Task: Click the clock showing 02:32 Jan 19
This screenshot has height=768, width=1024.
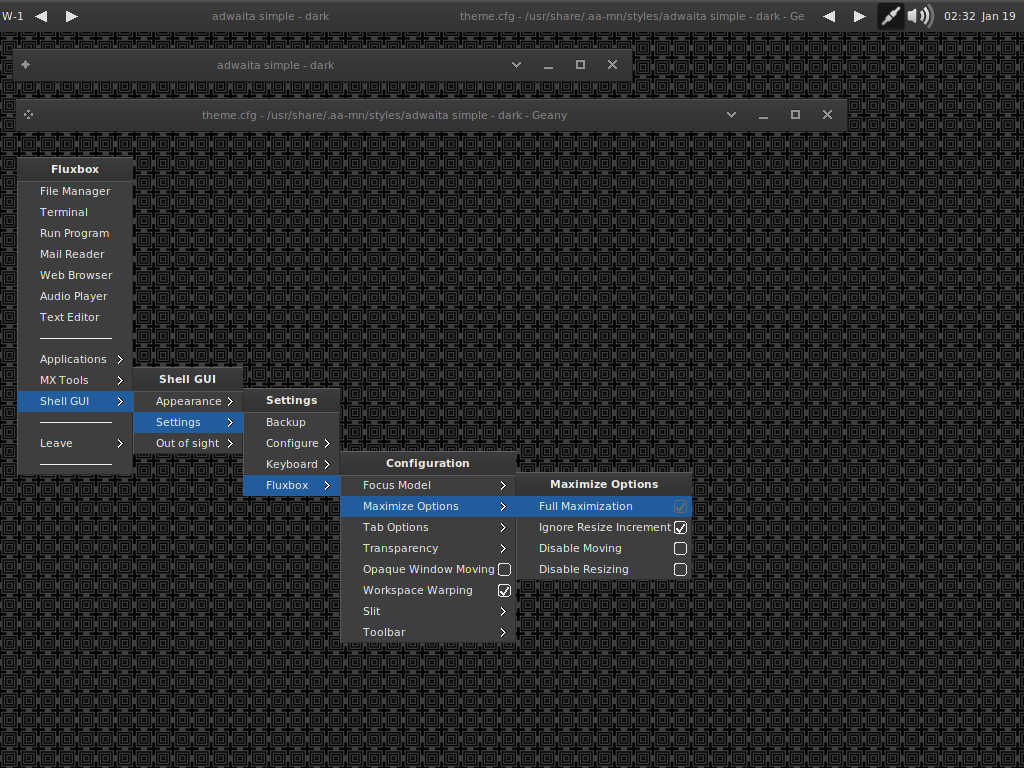Action: pos(980,16)
